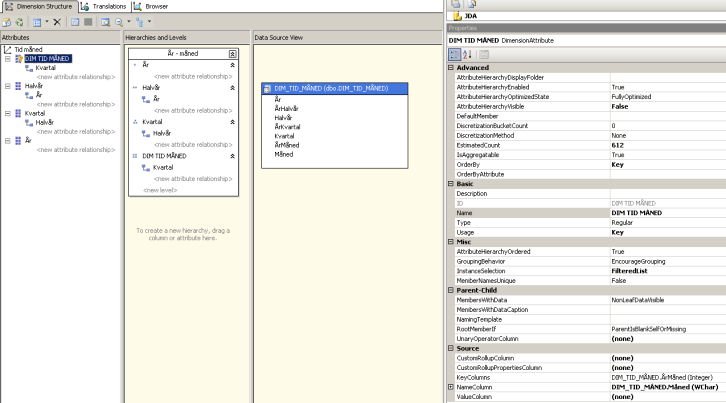Open the Zoom level dropdown arrow
The height and width of the screenshot is (403, 726).
tap(129, 22)
